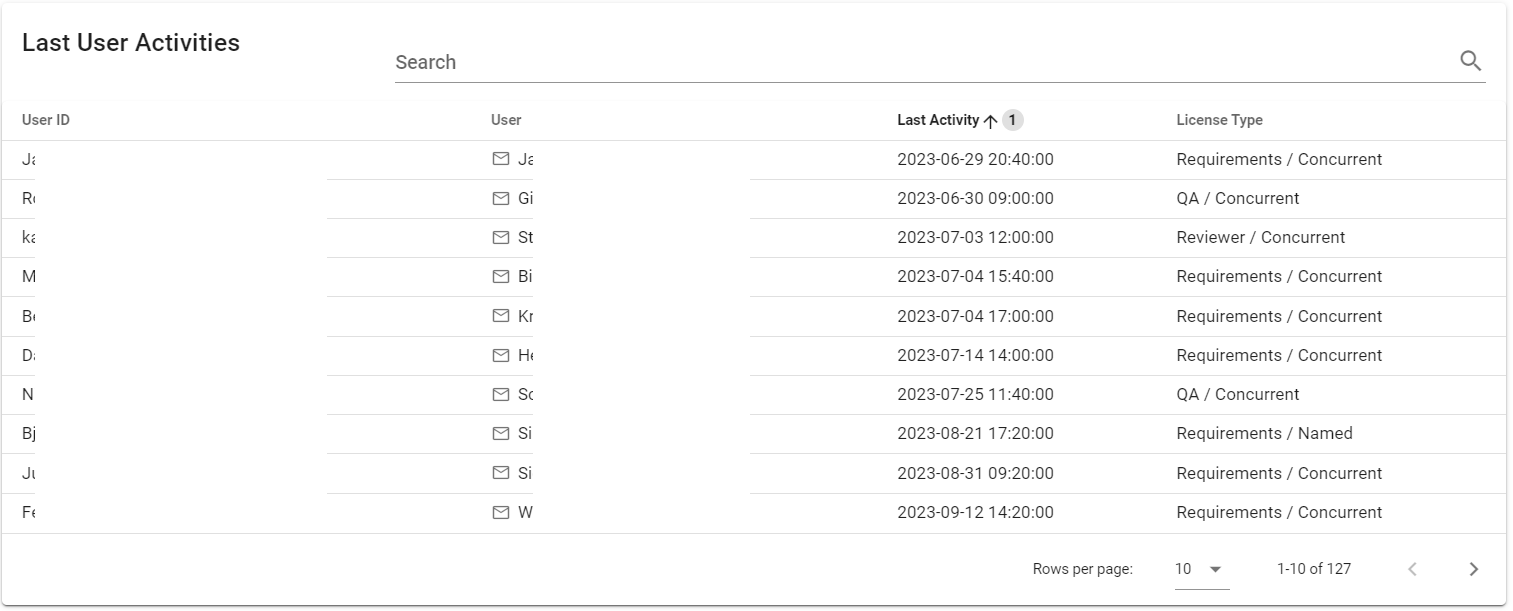Open the Rows per page dropdown

1200,569
